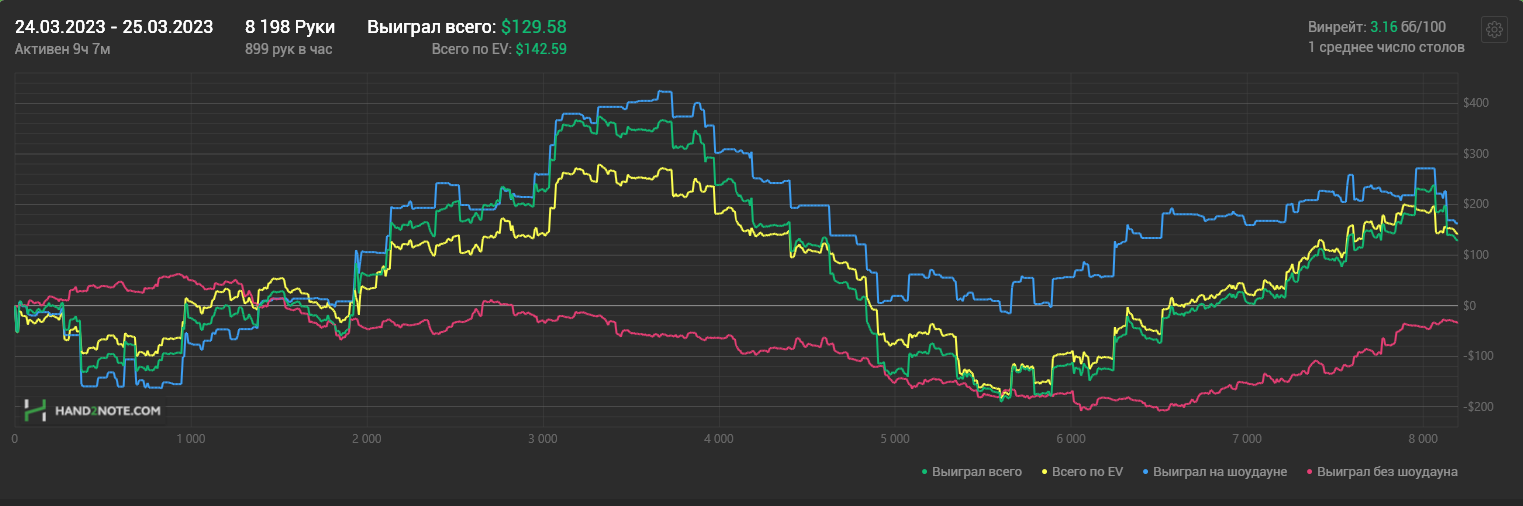Toggle the "Выиграл без шоудауна" legend entry
The width and height of the screenshot is (1523, 506).
[x=1381, y=471]
